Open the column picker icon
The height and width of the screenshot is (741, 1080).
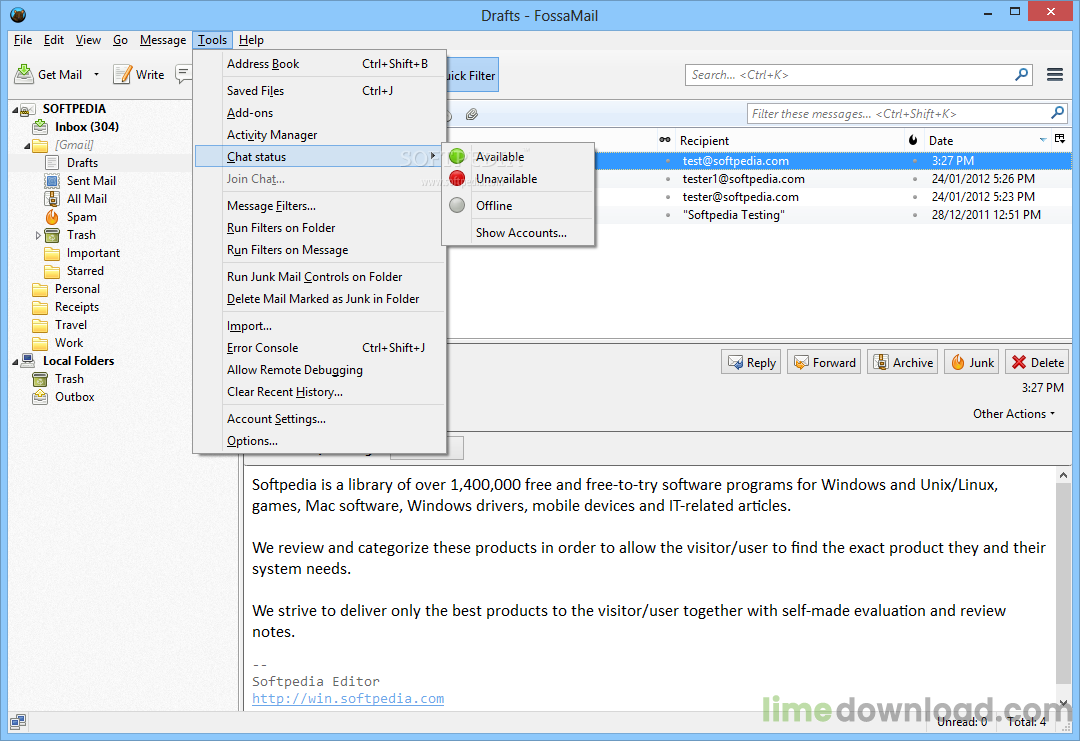(x=1060, y=139)
